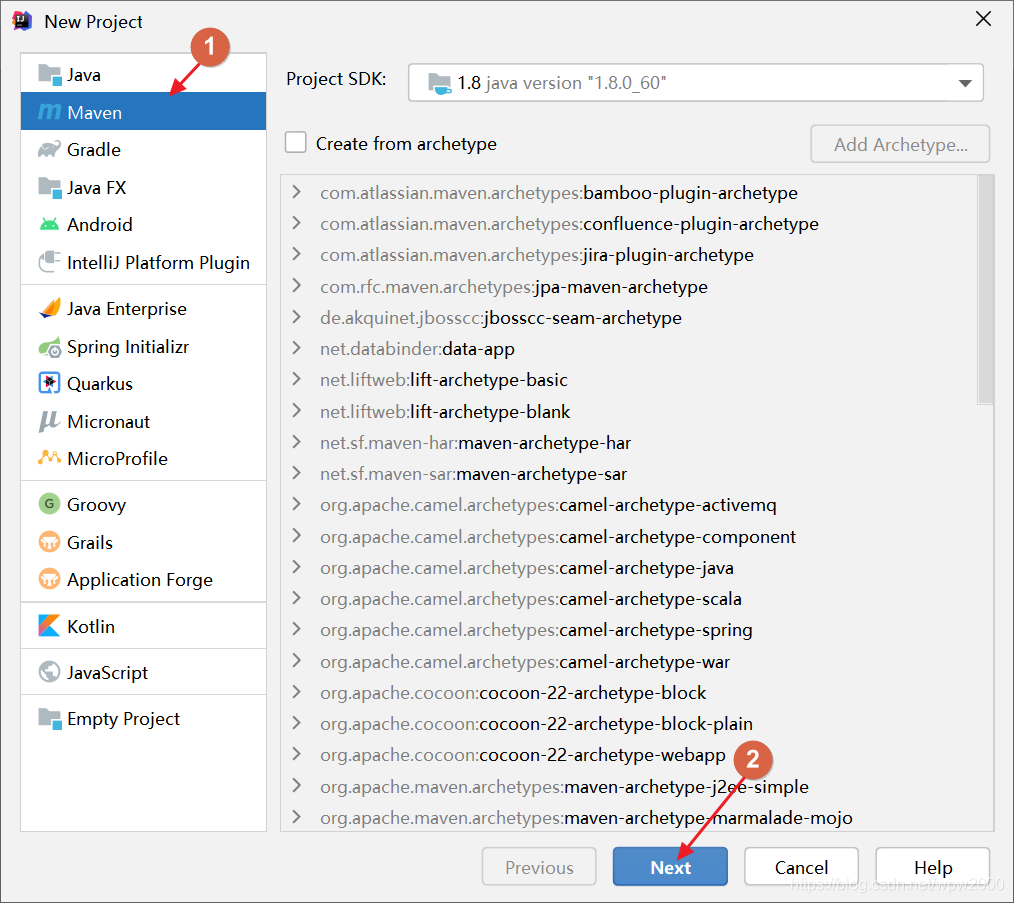Click the Next button
Viewport: 1014px width, 903px height.
pyautogui.click(x=670, y=867)
